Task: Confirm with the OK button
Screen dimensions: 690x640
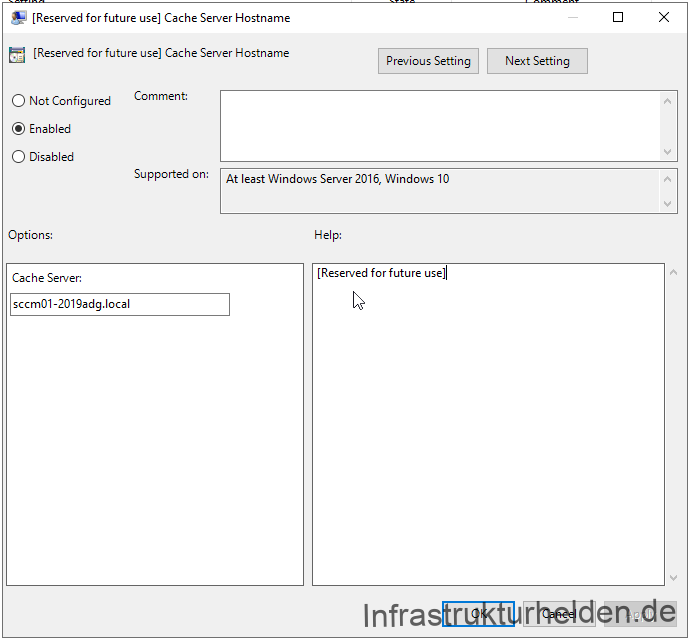Action: [x=478, y=614]
